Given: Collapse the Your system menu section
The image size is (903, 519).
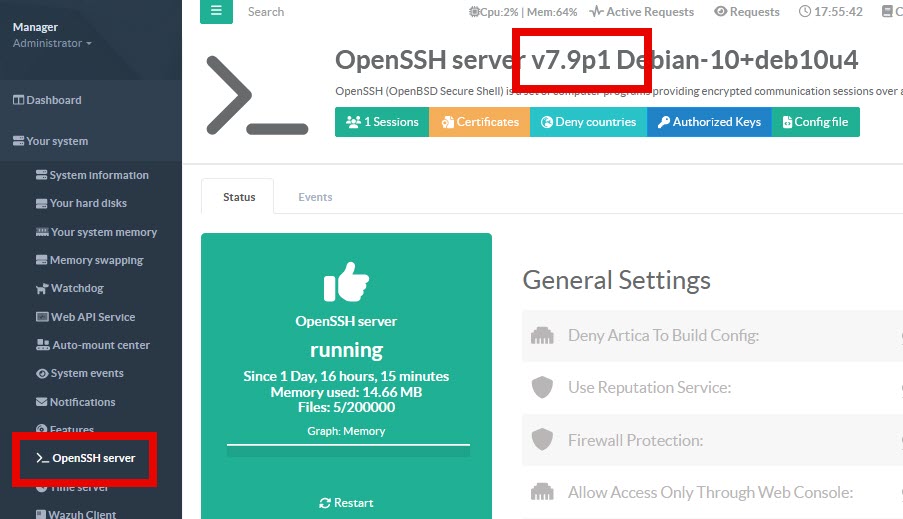Looking at the screenshot, I should tap(50, 141).
